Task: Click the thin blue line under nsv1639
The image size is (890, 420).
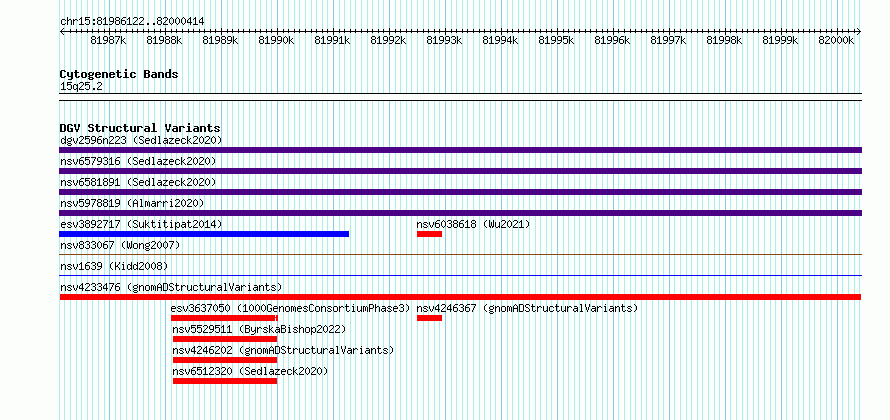Action: coord(460,276)
